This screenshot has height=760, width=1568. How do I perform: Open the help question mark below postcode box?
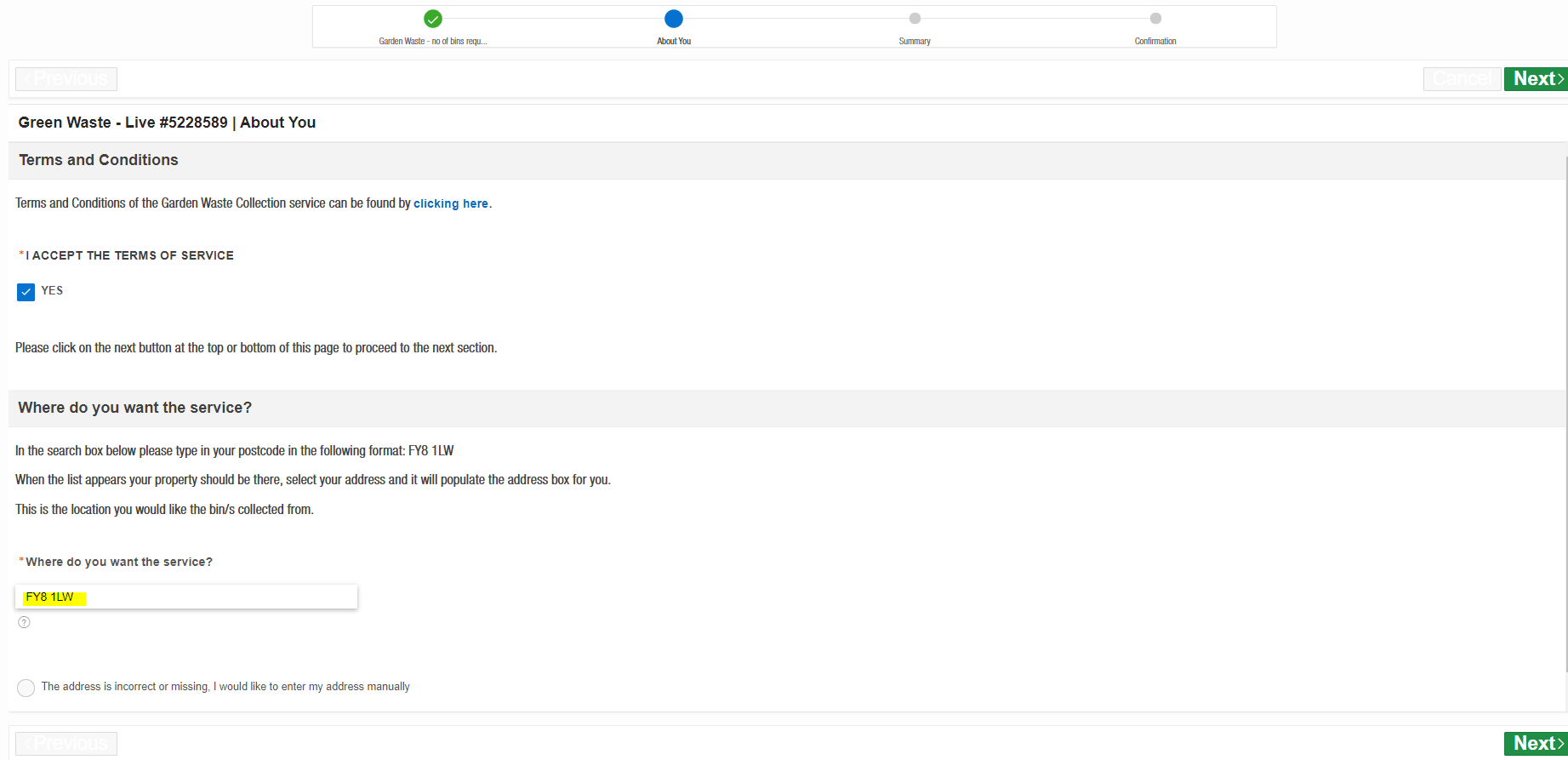[24, 622]
